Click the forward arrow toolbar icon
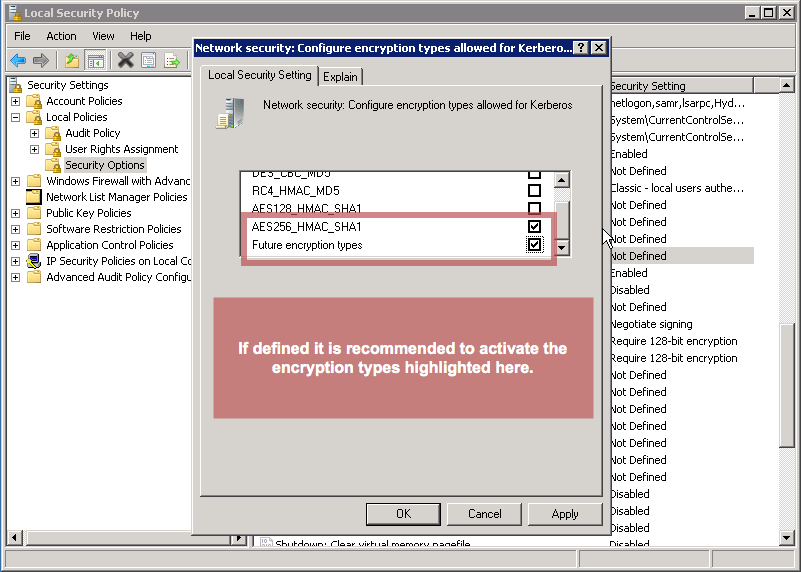This screenshot has width=801, height=572. (41, 61)
